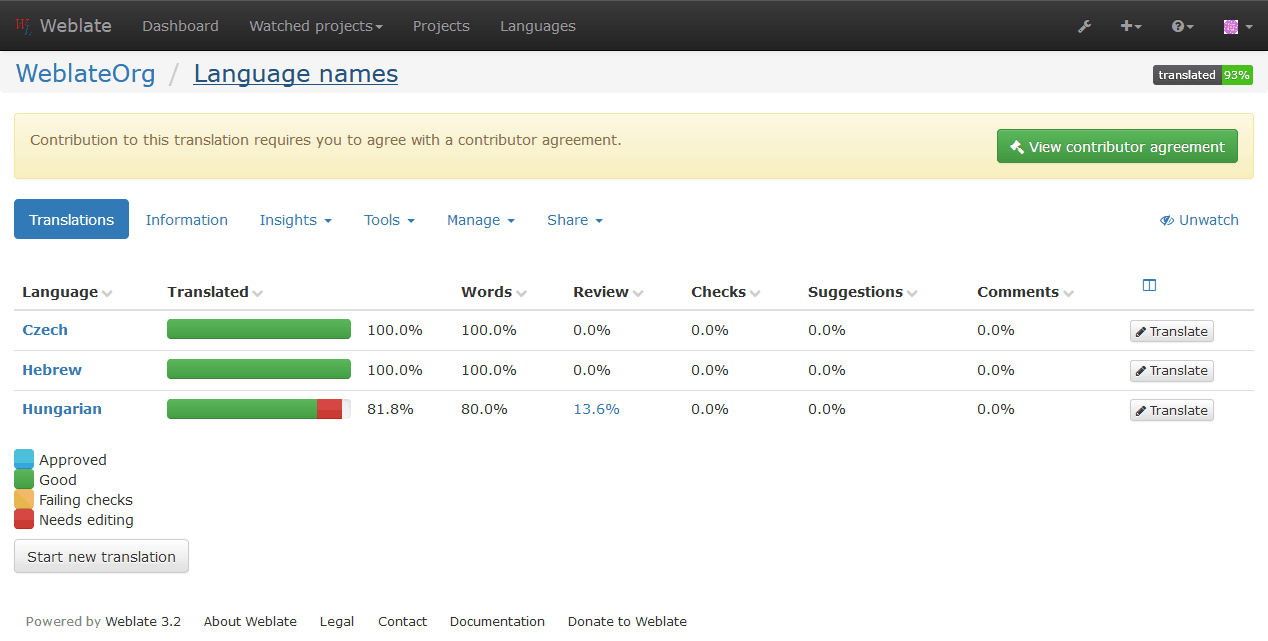Sort by Comments column
Screen dimensions: 1268x641
[1025, 292]
